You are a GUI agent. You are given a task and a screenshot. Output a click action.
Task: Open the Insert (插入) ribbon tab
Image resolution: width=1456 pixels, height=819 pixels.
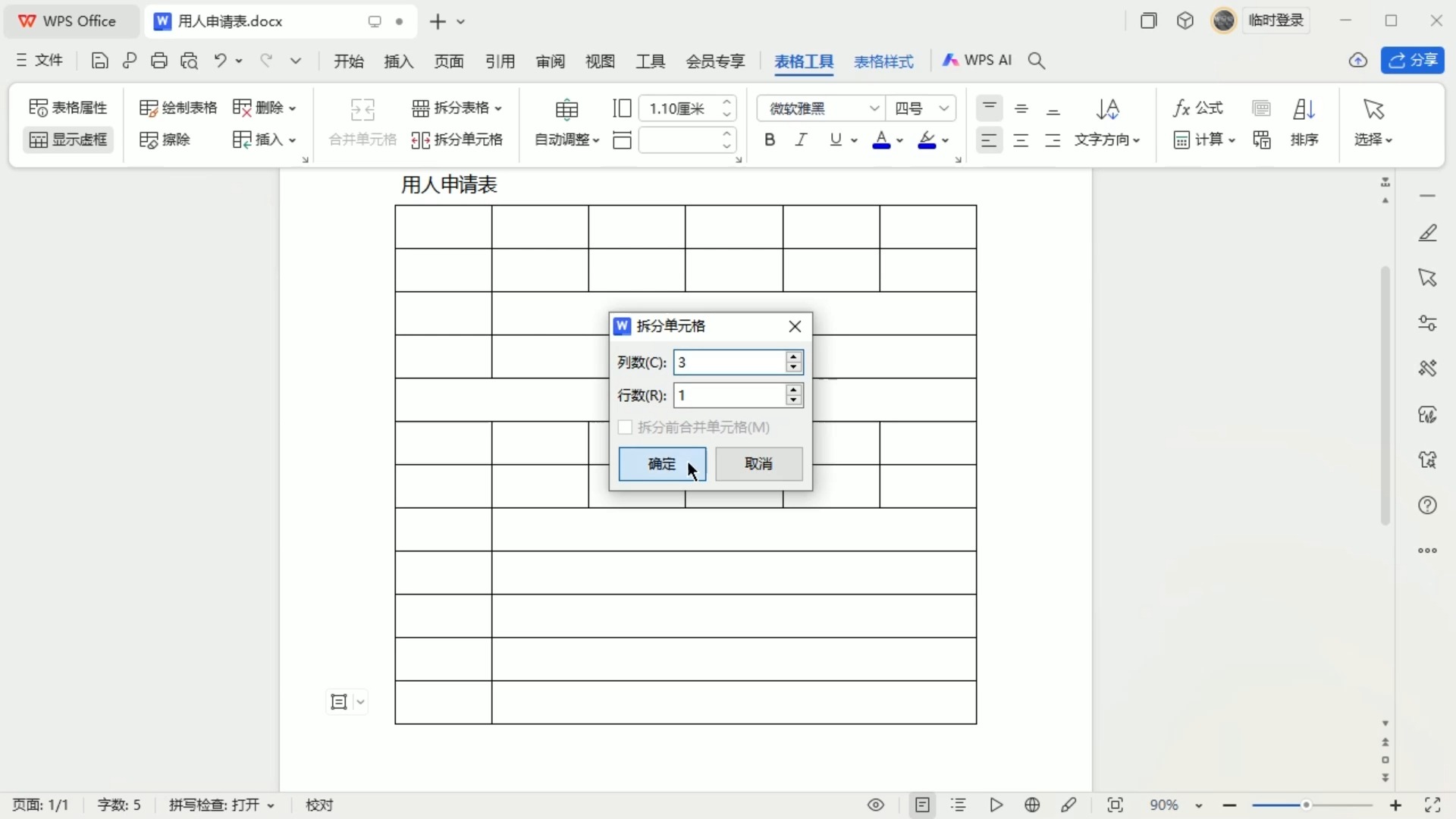[x=399, y=61]
